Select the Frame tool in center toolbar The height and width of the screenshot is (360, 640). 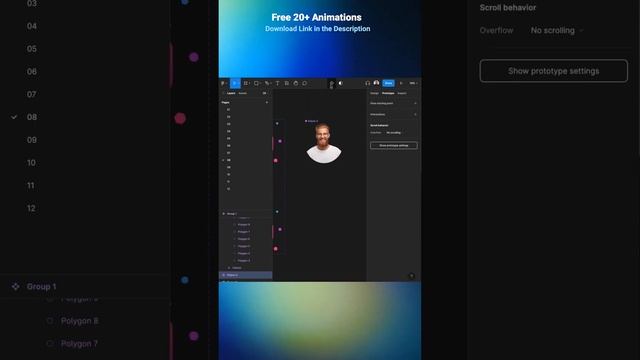click(246, 83)
